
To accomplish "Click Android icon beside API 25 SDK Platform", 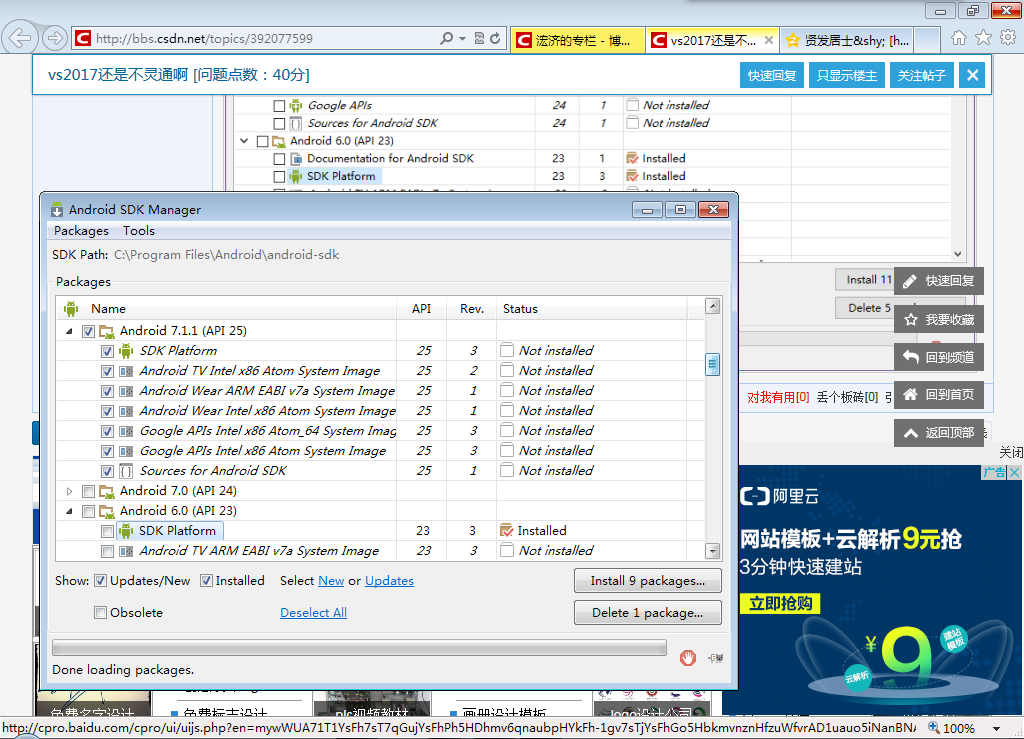I will [126, 351].
